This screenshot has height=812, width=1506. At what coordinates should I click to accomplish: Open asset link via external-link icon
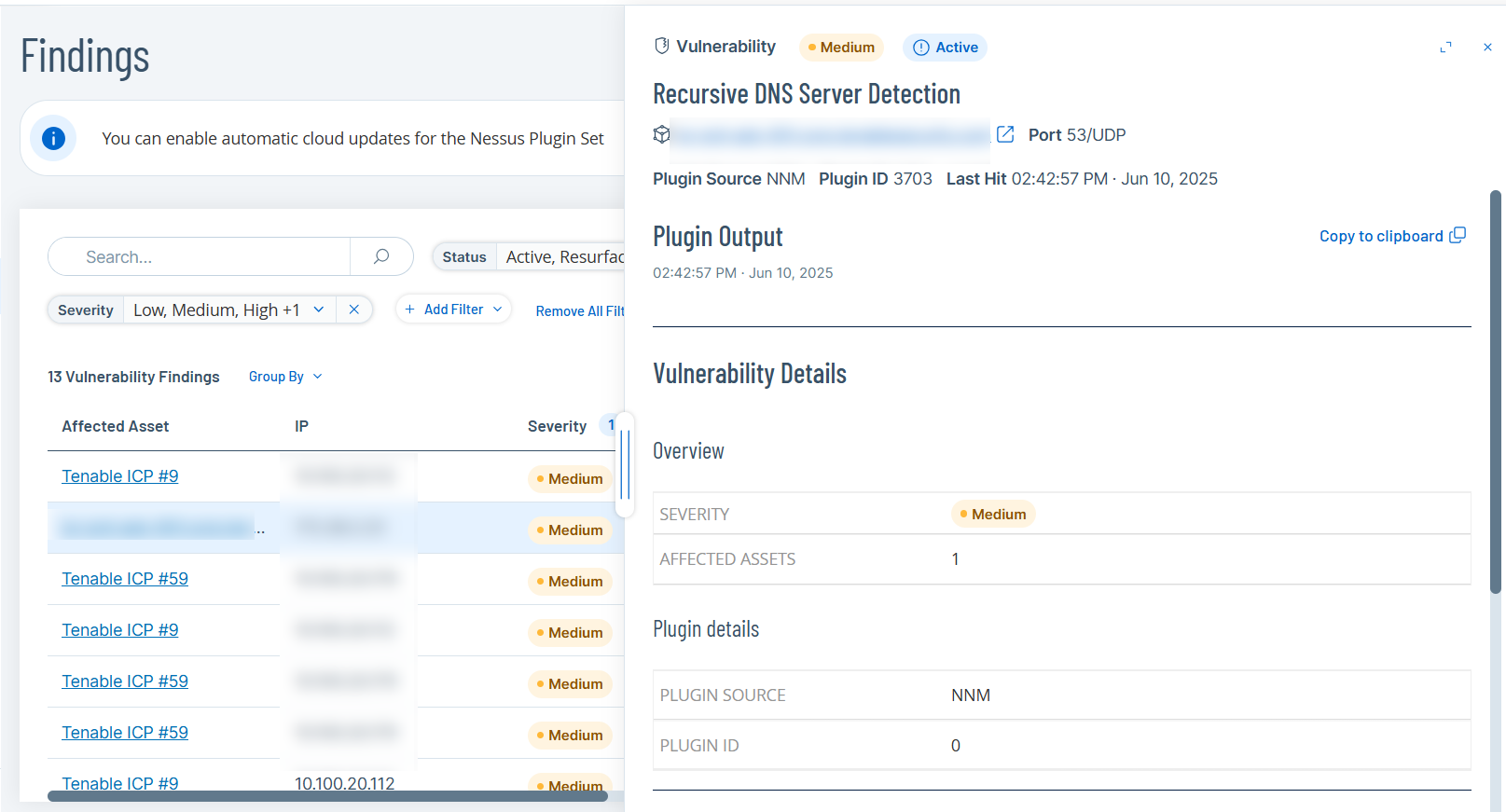pyautogui.click(x=1005, y=134)
